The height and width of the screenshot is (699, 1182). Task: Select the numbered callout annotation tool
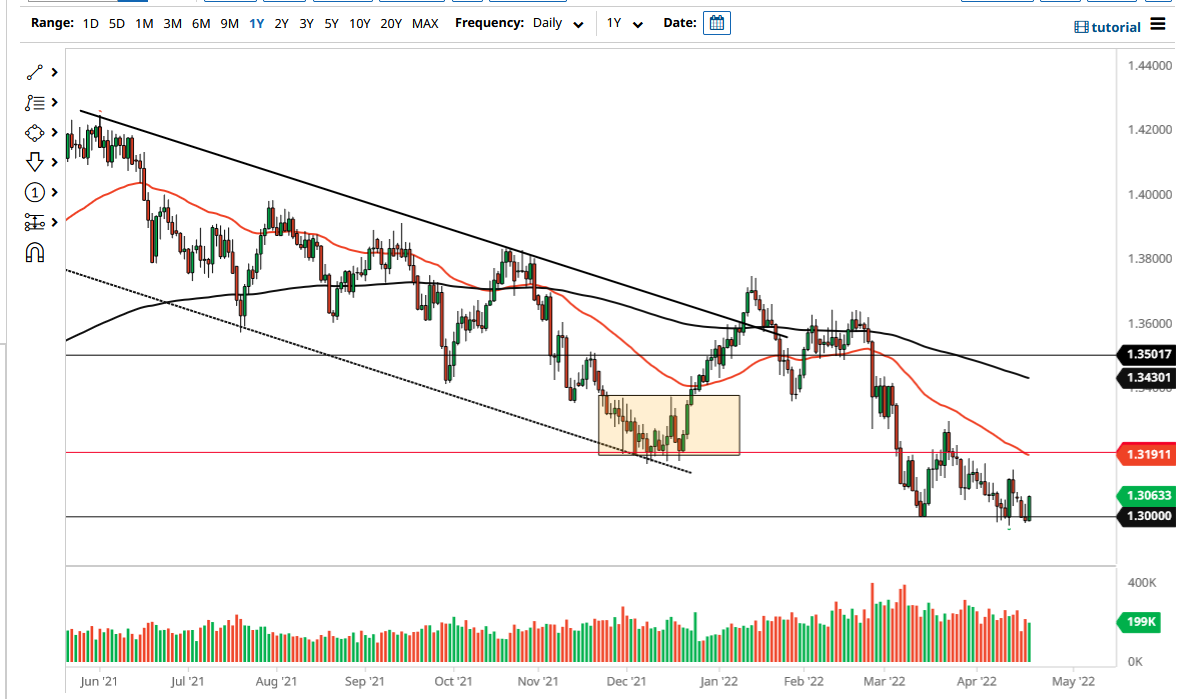(33, 192)
